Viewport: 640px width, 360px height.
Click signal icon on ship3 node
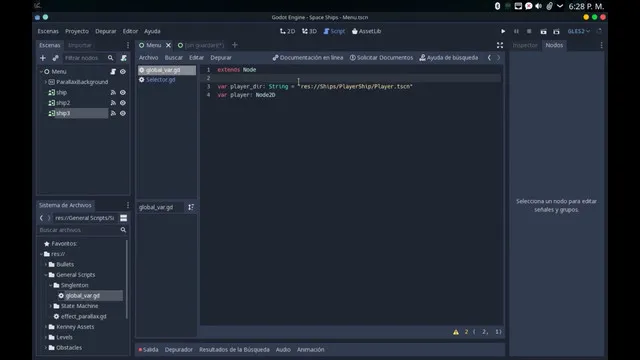click(x=113, y=113)
